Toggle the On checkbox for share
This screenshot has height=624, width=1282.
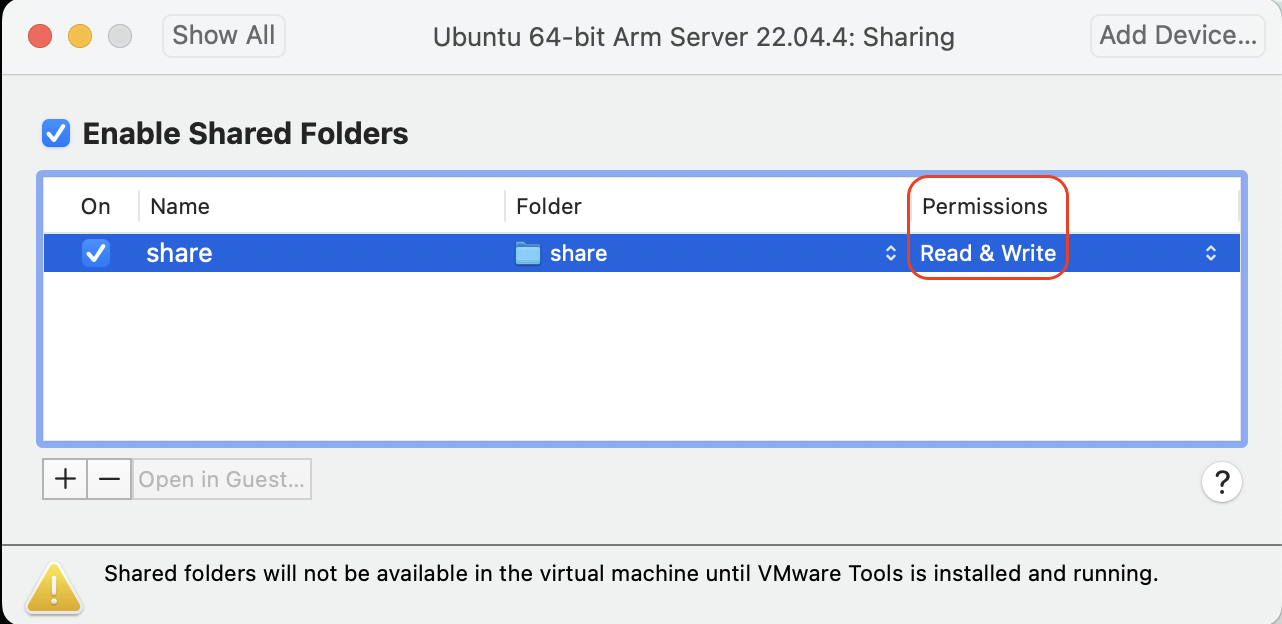click(x=96, y=253)
